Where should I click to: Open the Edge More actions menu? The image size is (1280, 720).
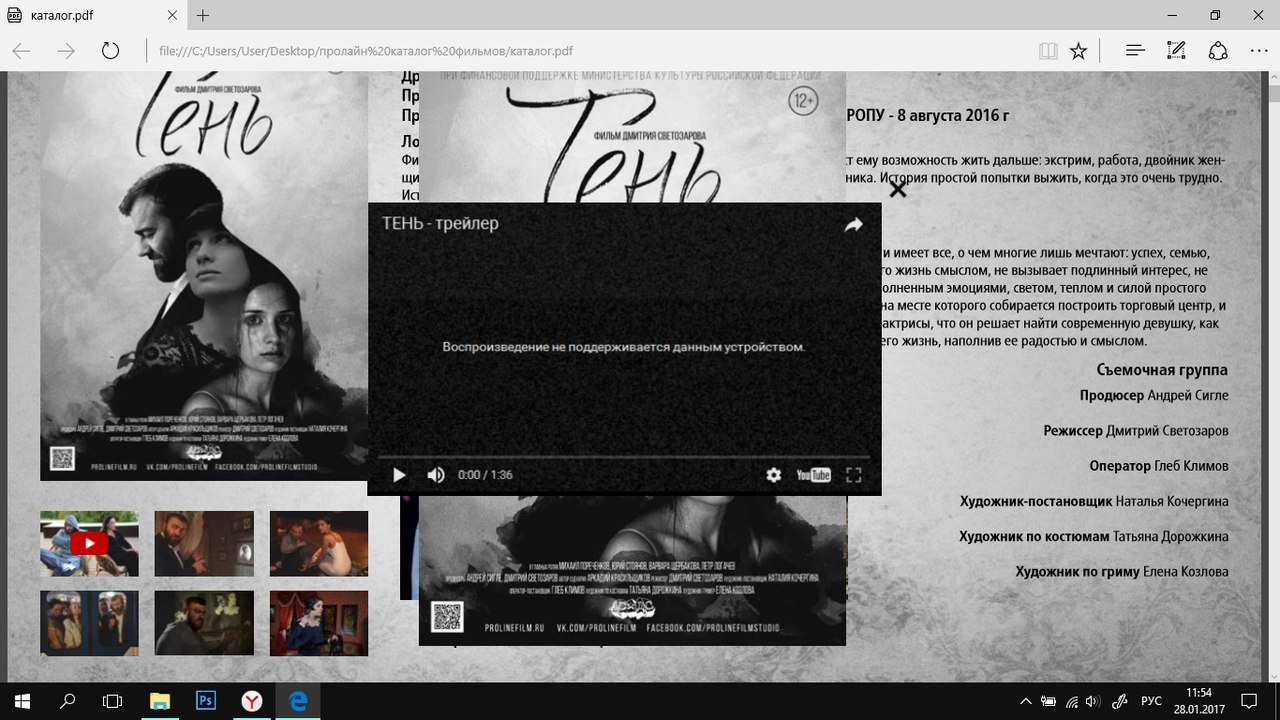(1259, 51)
